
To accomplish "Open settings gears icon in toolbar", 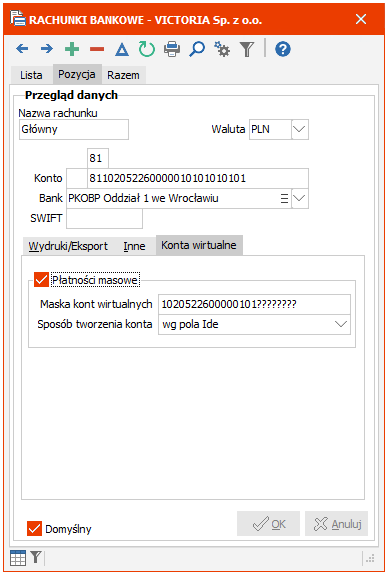I will pos(222,49).
